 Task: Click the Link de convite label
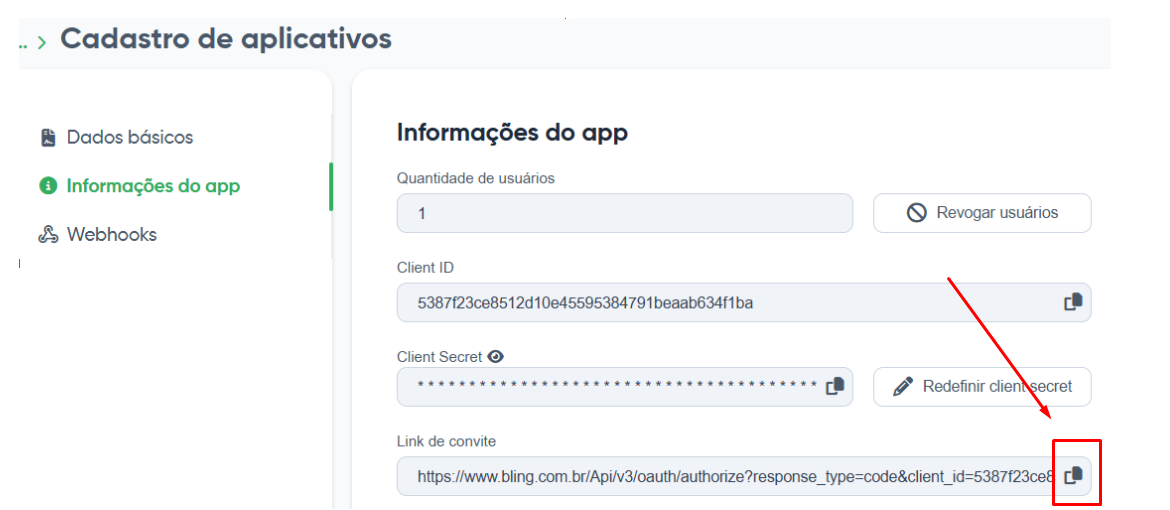pyautogui.click(x=446, y=441)
